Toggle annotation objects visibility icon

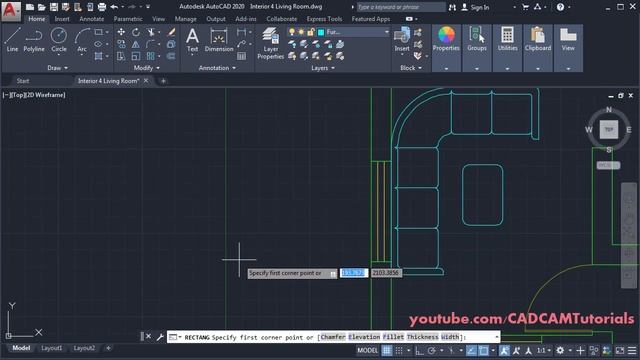[504, 350]
